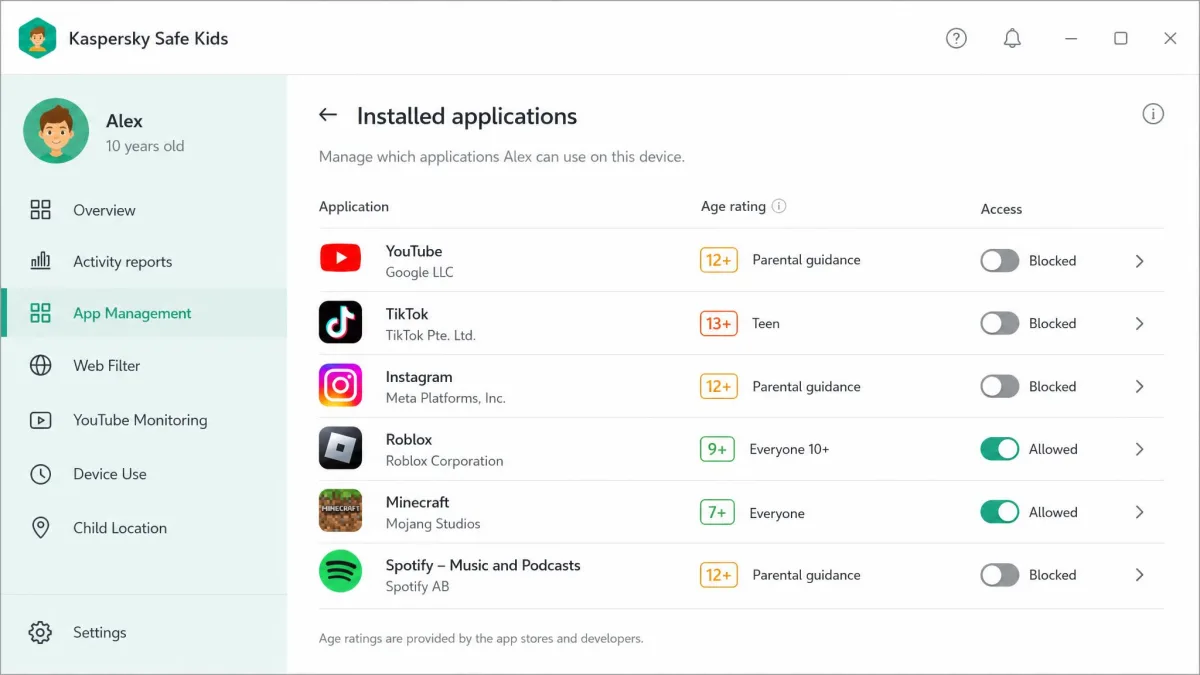Viewport: 1200px width, 675px height.
Task: Toggle access switch for TikTok
Action: (x=999, y=323)
